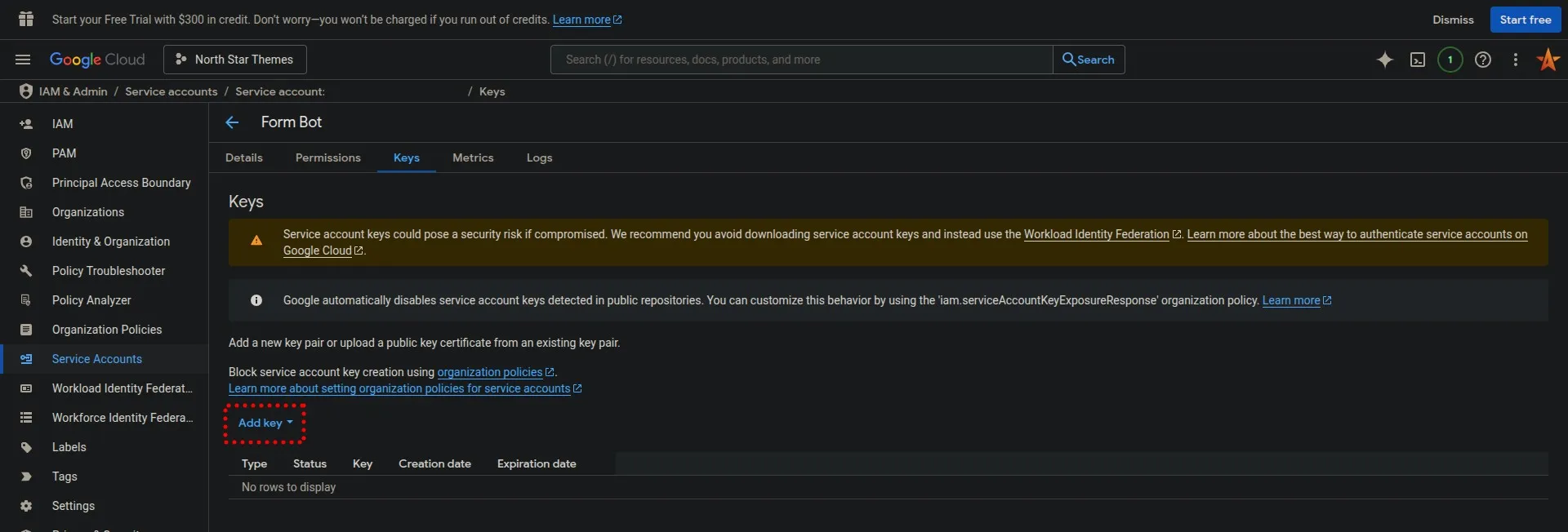Open the main navigation hamburger menu
Image resolution: width=1568 pixels, height=532 pixels.
(x=23, y=60)
